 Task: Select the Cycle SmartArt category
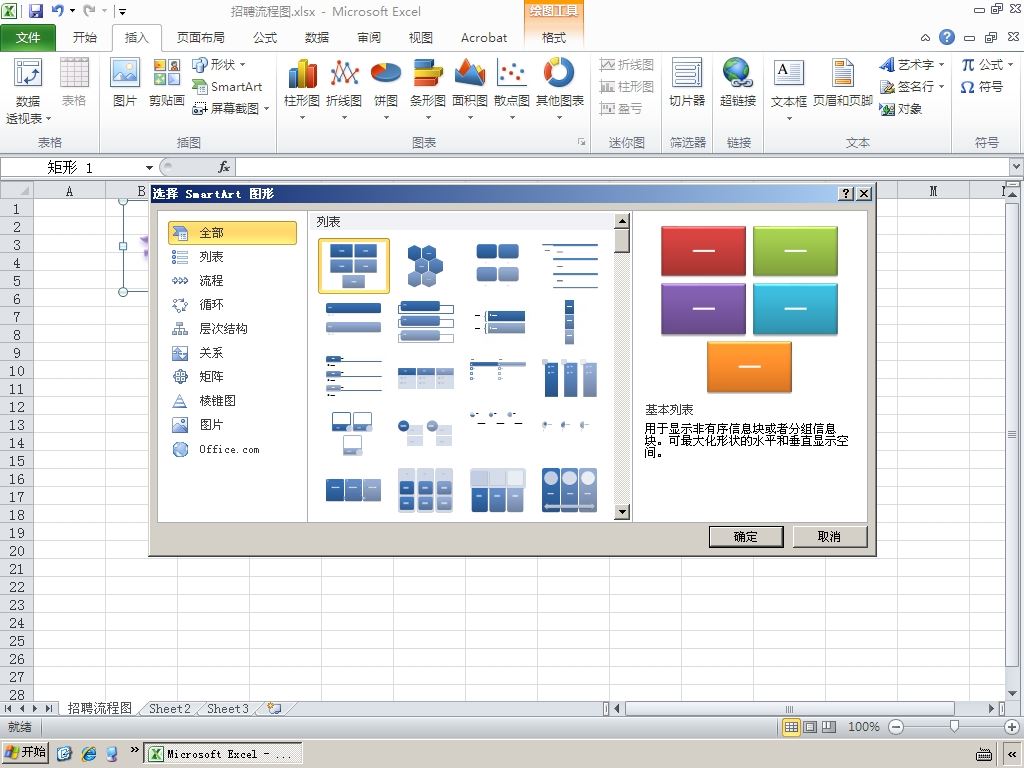point(232,305)
